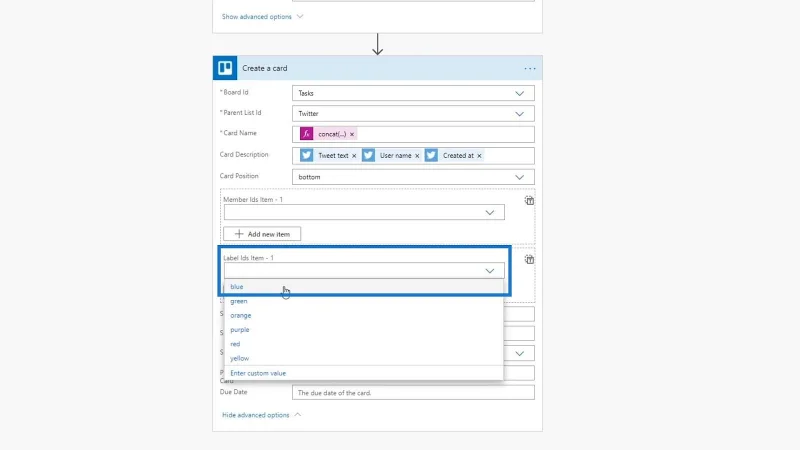Click Show advanced options link
The height and width of the screenshot is (450, 800).
tap(262, 17)
